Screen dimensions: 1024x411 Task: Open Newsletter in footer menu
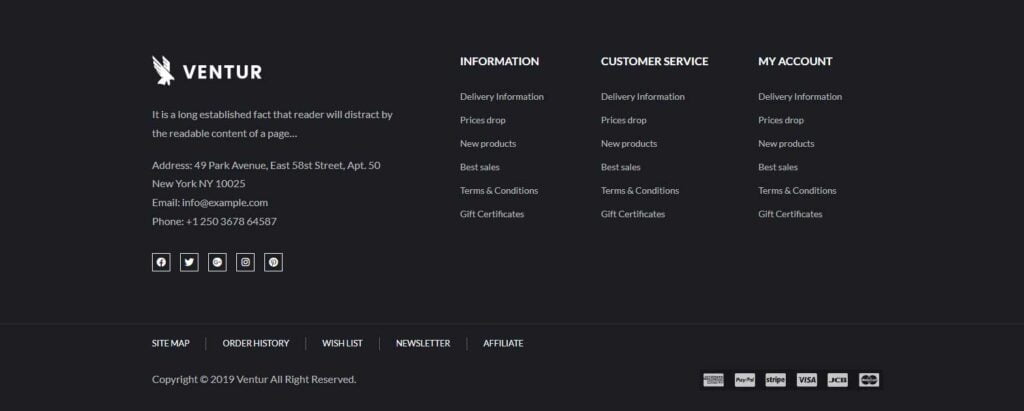click(423, 343)
